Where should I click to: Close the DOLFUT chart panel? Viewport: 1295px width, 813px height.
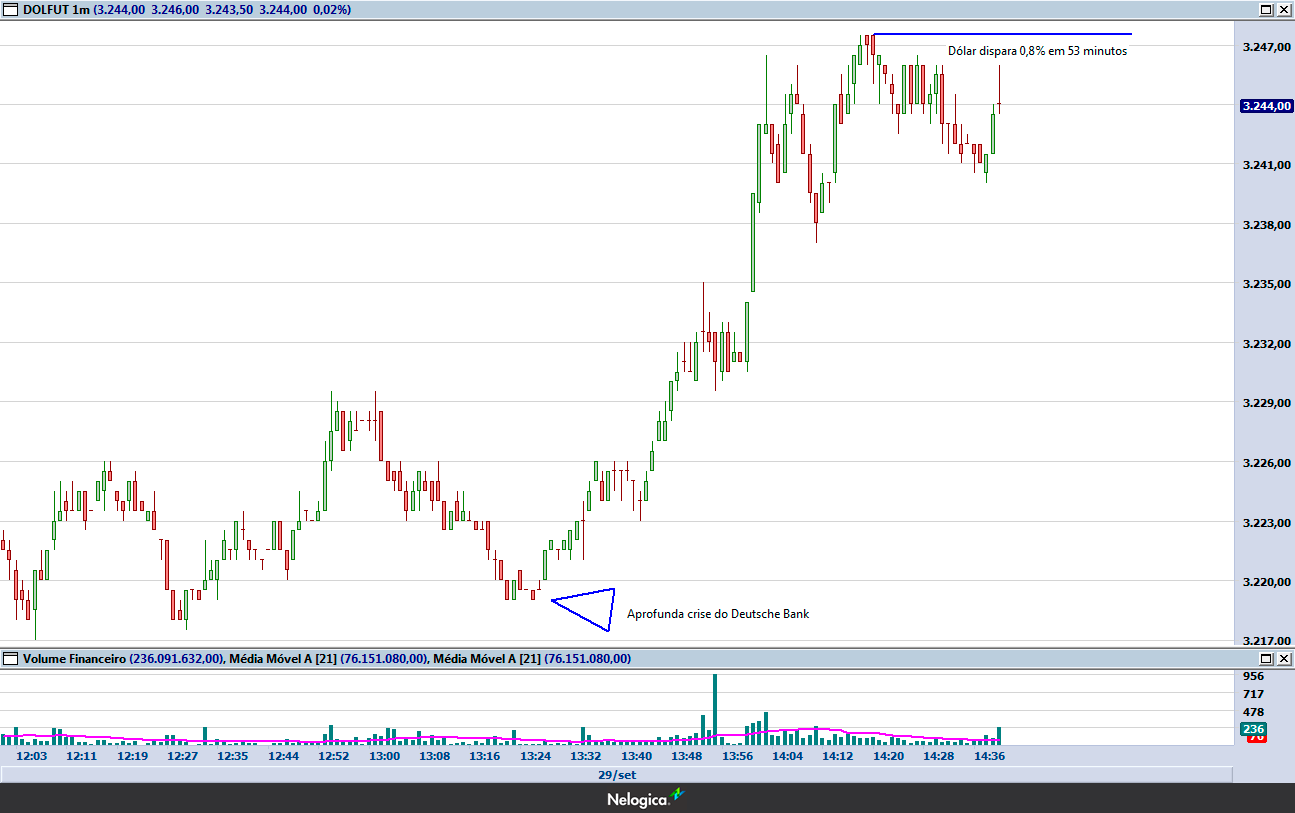(x=1284, y=9)
